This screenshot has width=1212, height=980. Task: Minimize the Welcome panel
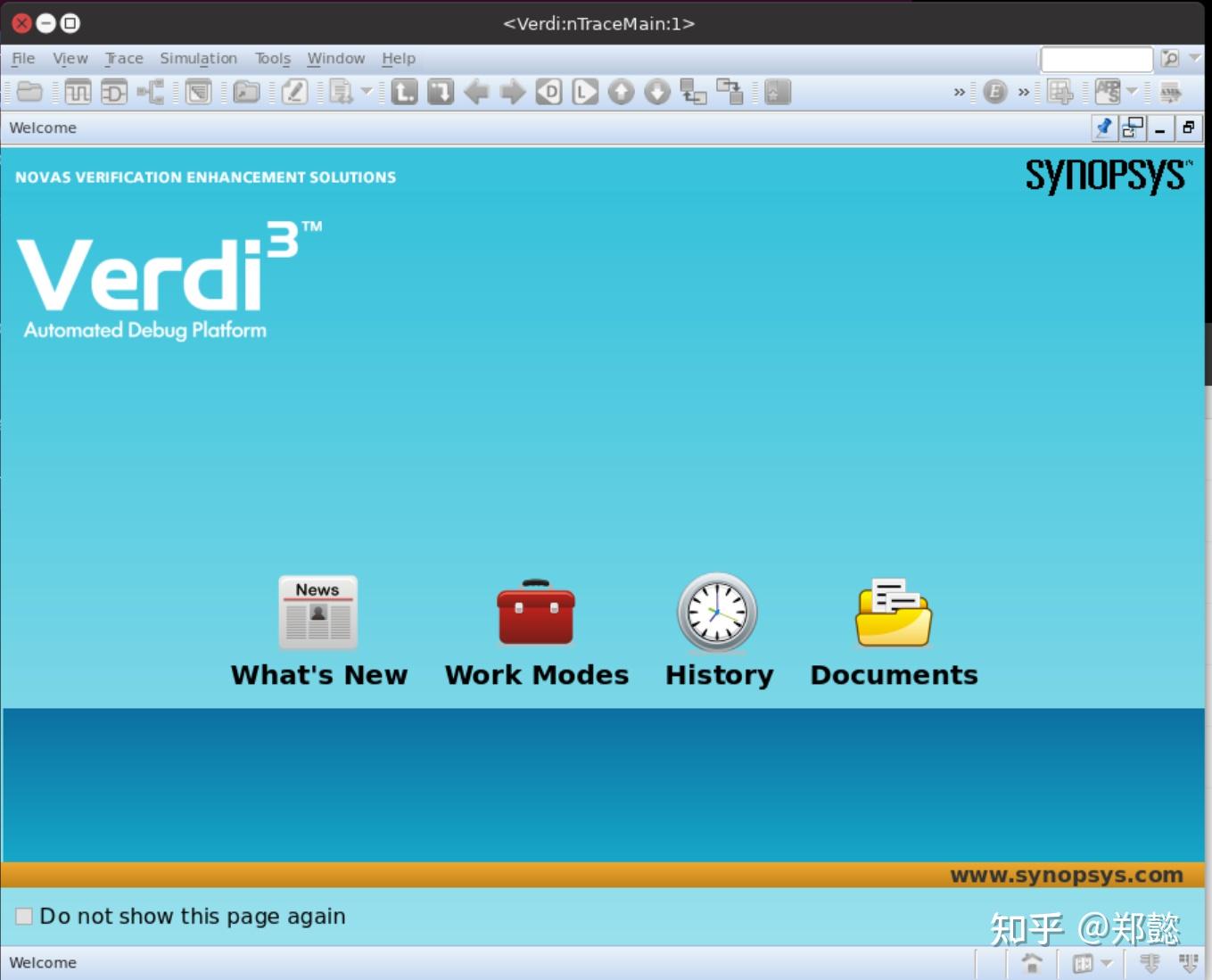pyautogui.click(x=1160, y=128)
